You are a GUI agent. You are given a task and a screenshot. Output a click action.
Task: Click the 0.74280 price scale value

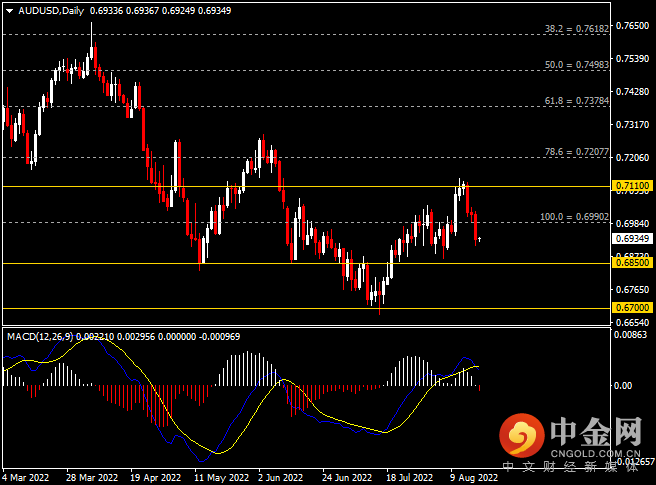click(x=632, y=92)
